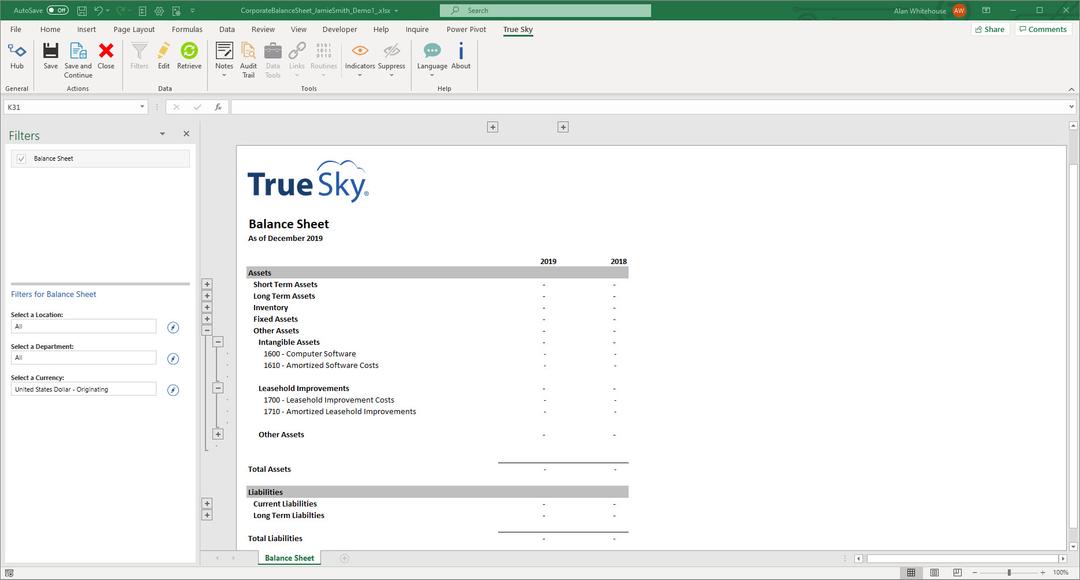The image size is (1080, 580).
Task: Click the Select a Currency field
Action: pos(84,389)
